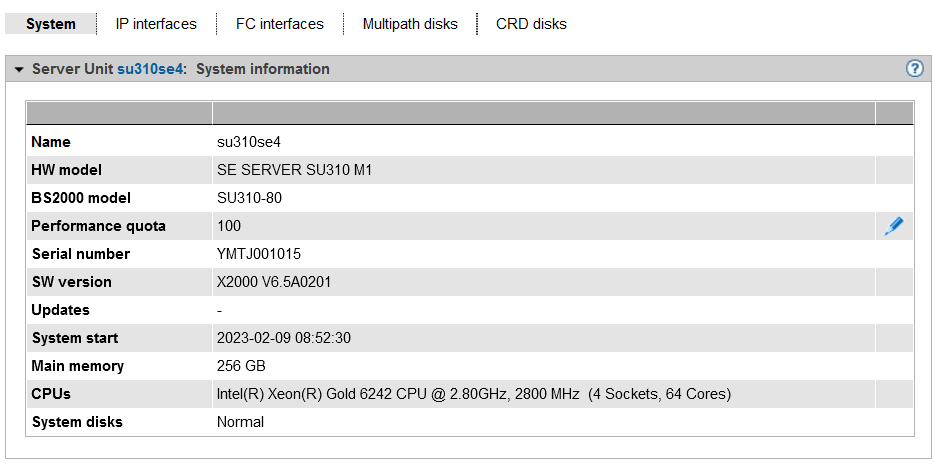Click the System disks status Normal
Image resolution: width=935 pixels, height=464 pixels.
click(x=240, y=422)
